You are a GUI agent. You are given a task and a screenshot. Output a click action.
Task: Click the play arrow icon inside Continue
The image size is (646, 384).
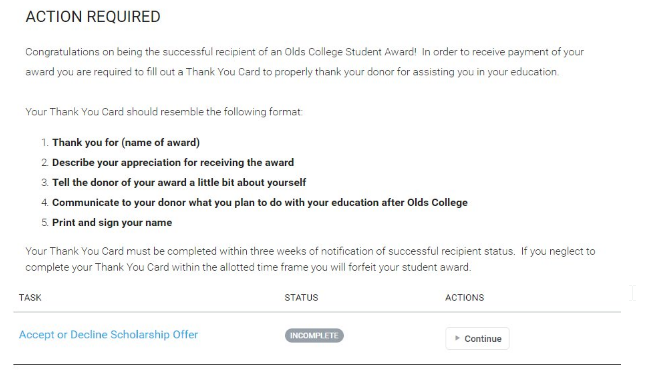pos(457,338)
